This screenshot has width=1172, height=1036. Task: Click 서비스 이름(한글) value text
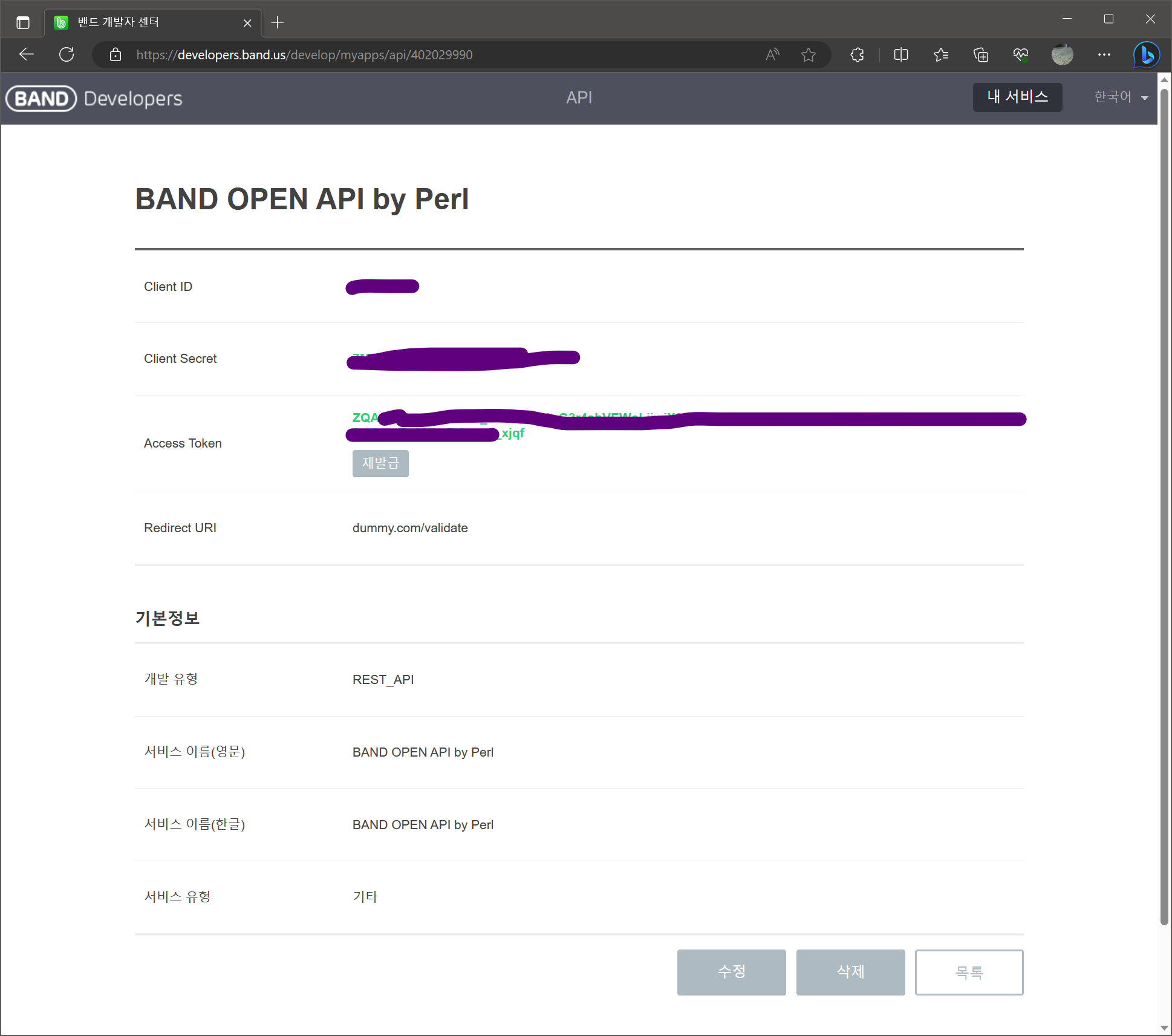click(x=423, y=825)
